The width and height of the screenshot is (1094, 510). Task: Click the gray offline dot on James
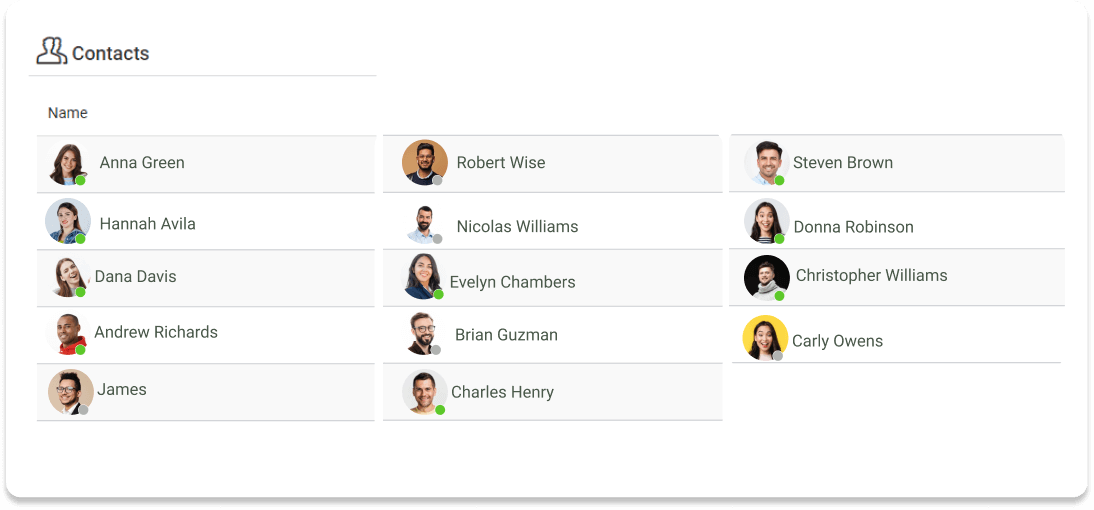pyautogui.click(x=84, y=410)
